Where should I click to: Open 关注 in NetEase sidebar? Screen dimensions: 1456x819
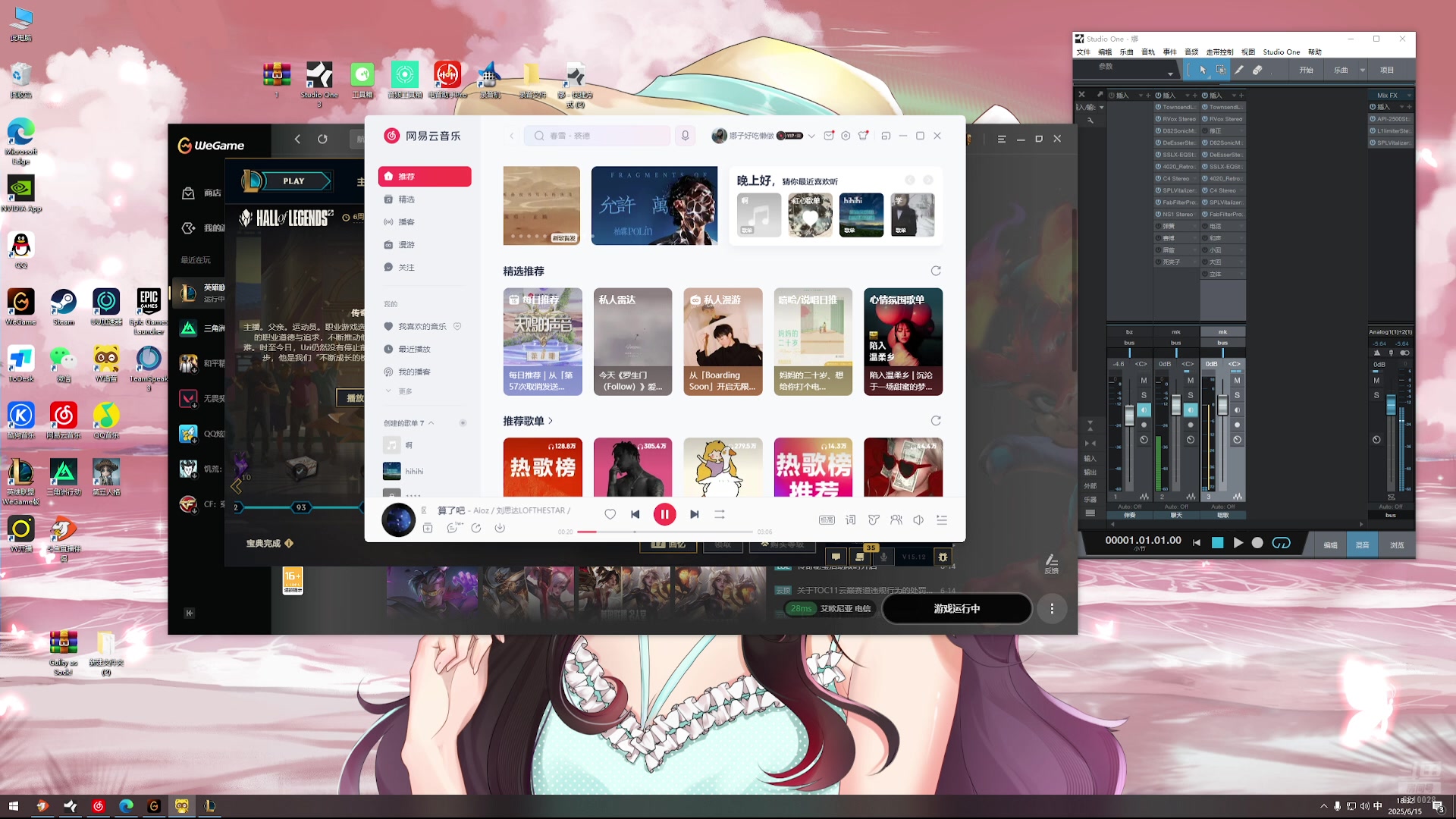(x=425, y=268)
